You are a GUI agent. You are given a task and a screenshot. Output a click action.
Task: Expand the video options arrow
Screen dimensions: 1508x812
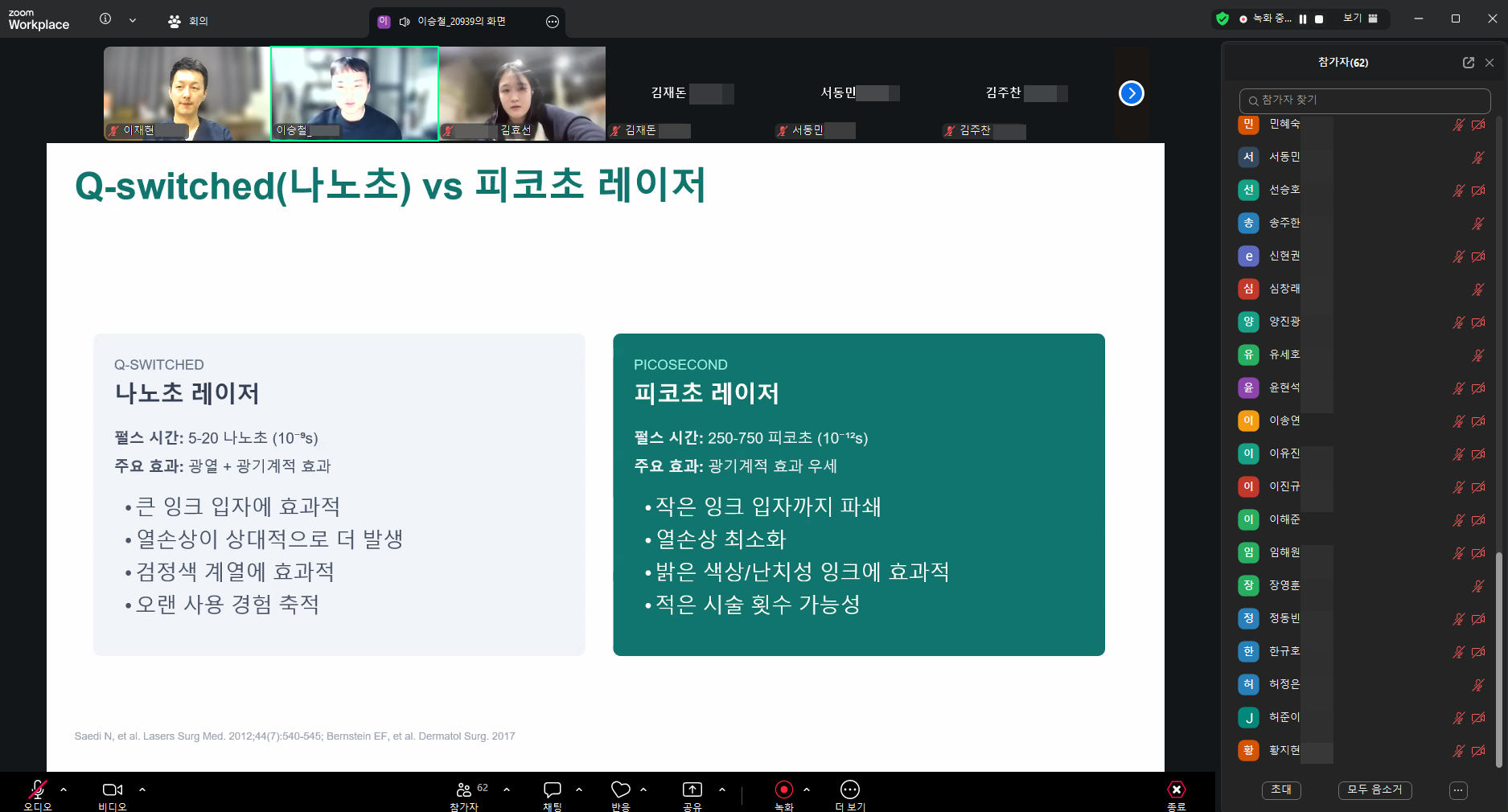(142, 789)
